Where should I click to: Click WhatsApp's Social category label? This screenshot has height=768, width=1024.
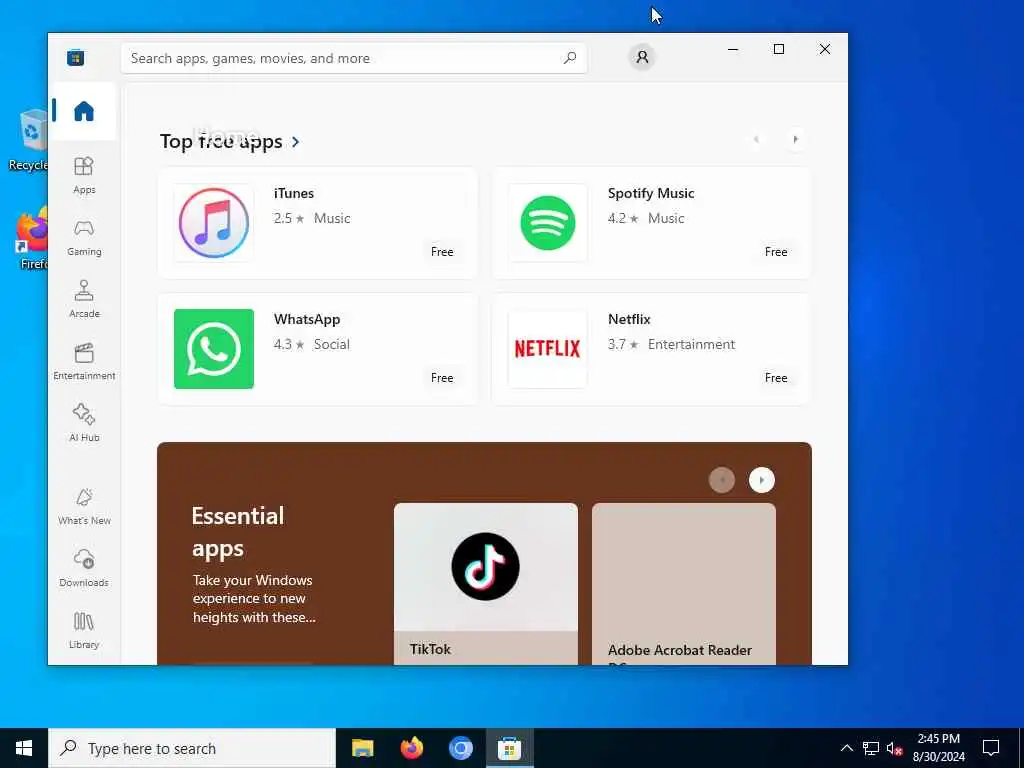[x=332, y=344]
